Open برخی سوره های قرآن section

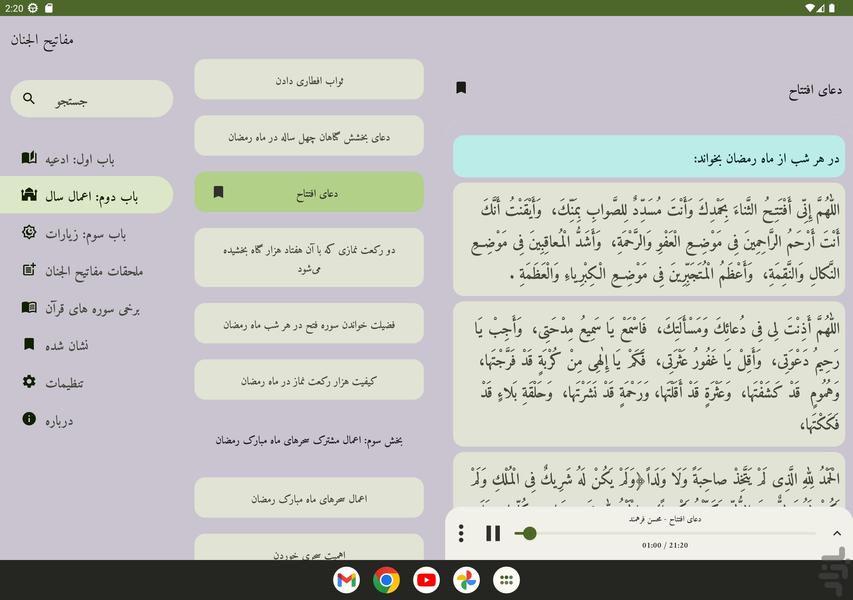click(x=86, y=308)
